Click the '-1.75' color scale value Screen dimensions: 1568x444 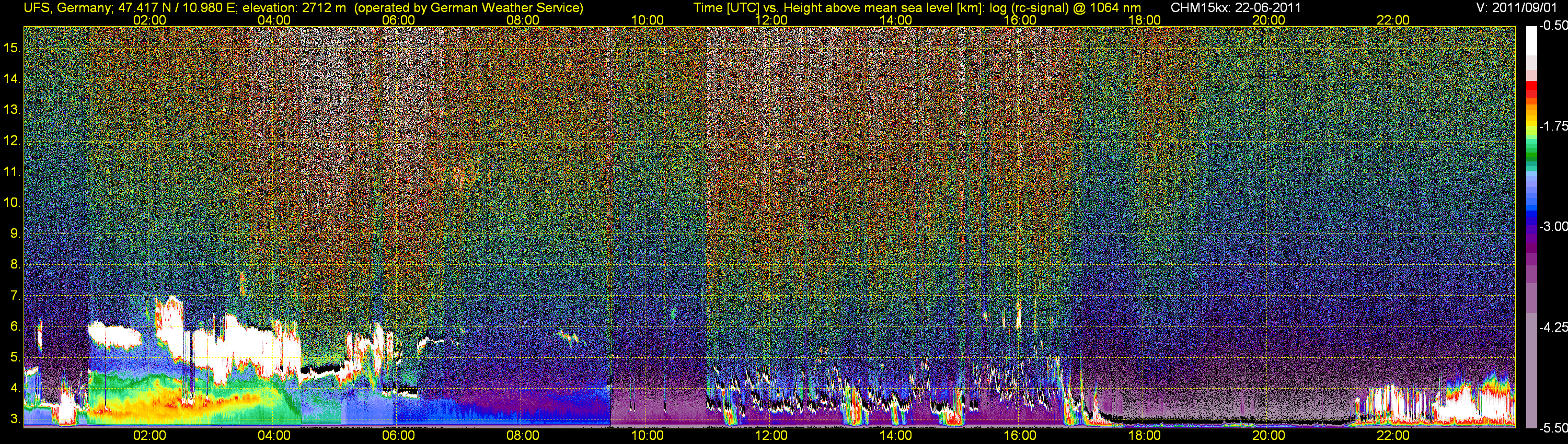click(x=1553, y=126)
